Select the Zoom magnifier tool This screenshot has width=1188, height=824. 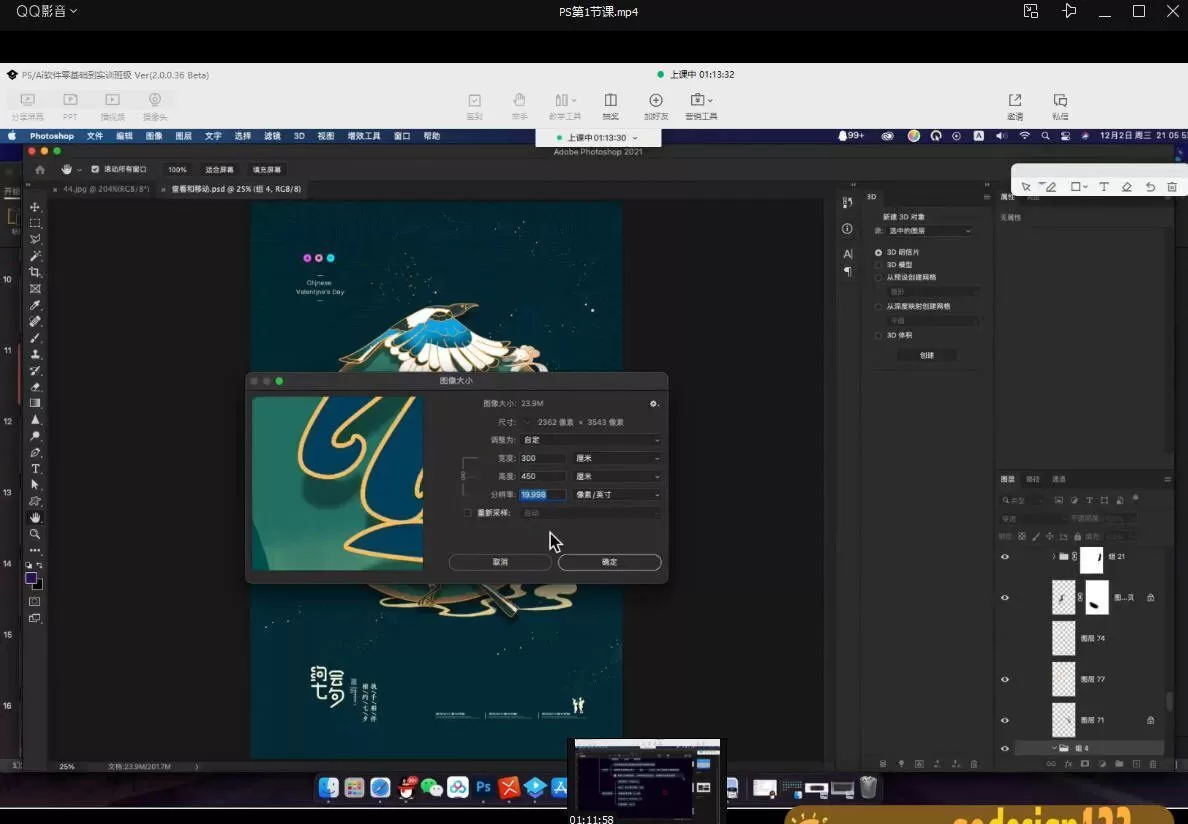pyautogui.click(x=35, y=534)
